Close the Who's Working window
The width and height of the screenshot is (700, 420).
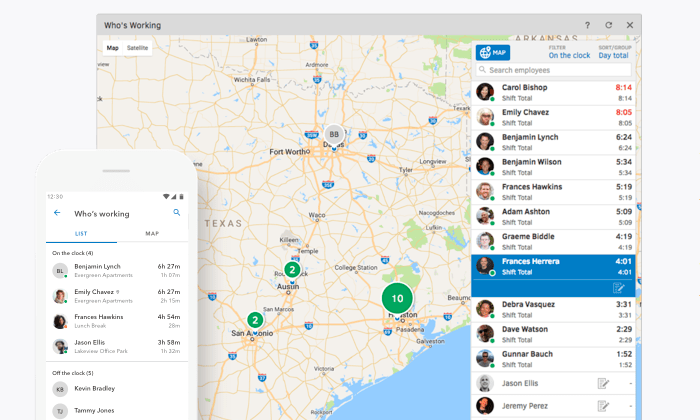coord(630,25)
